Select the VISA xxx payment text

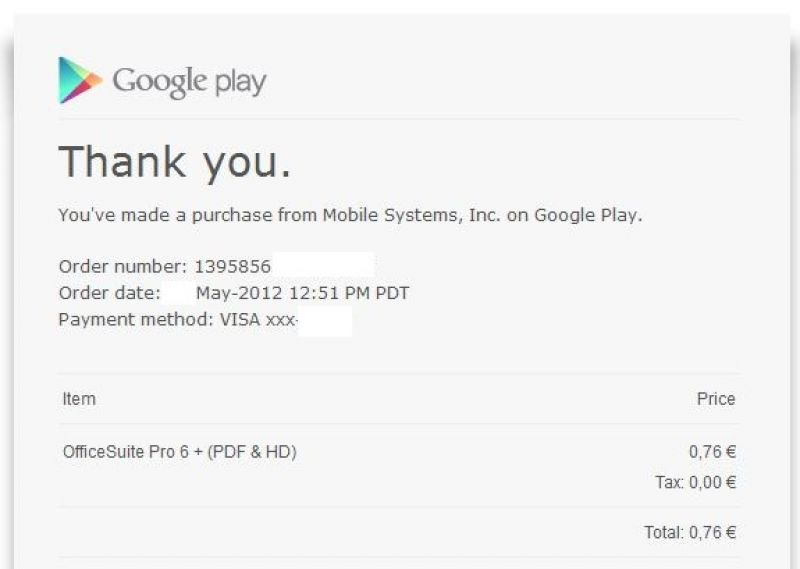[x=258, y=320]
